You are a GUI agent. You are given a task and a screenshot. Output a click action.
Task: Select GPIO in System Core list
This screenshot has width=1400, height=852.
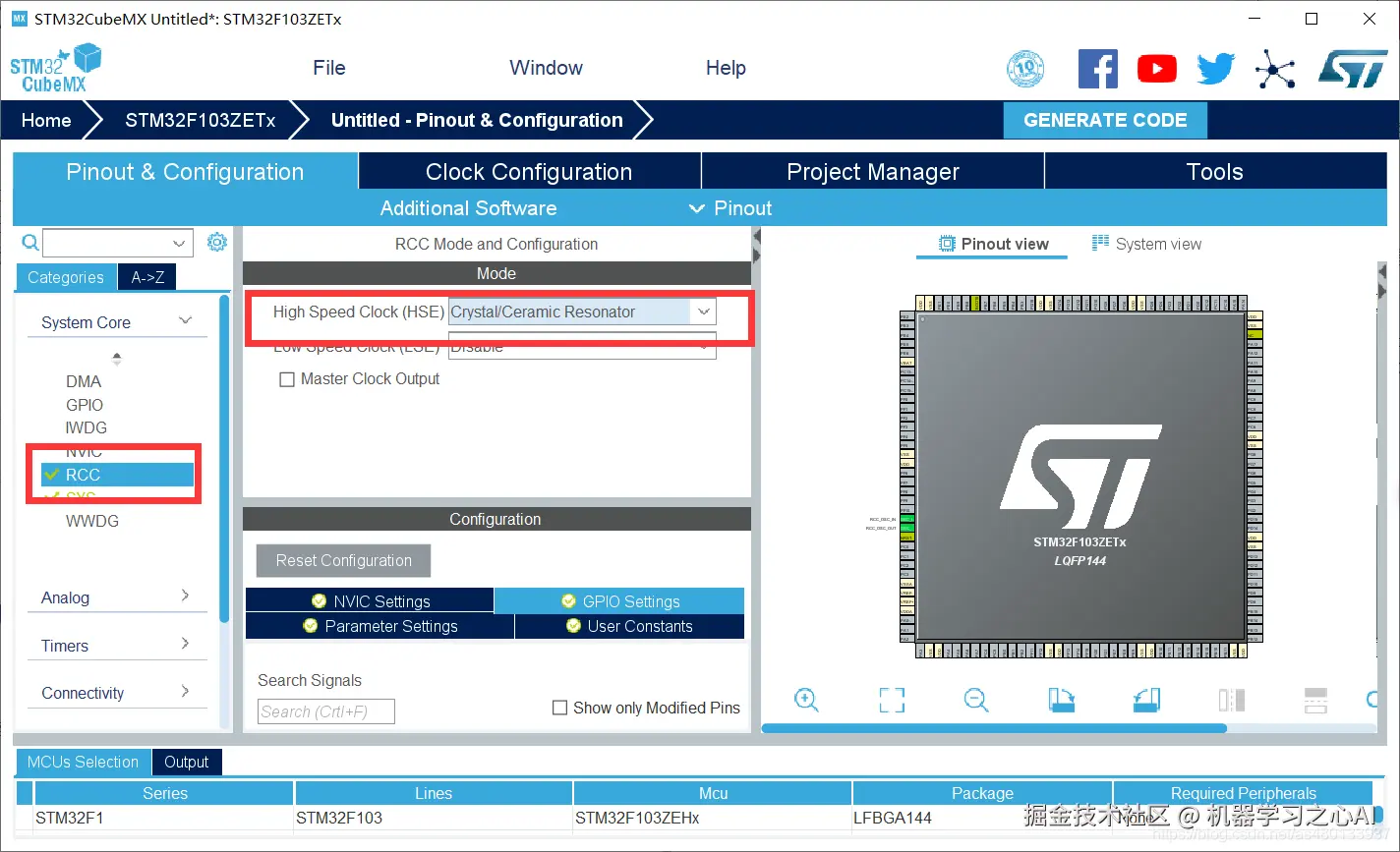point(85,405)
